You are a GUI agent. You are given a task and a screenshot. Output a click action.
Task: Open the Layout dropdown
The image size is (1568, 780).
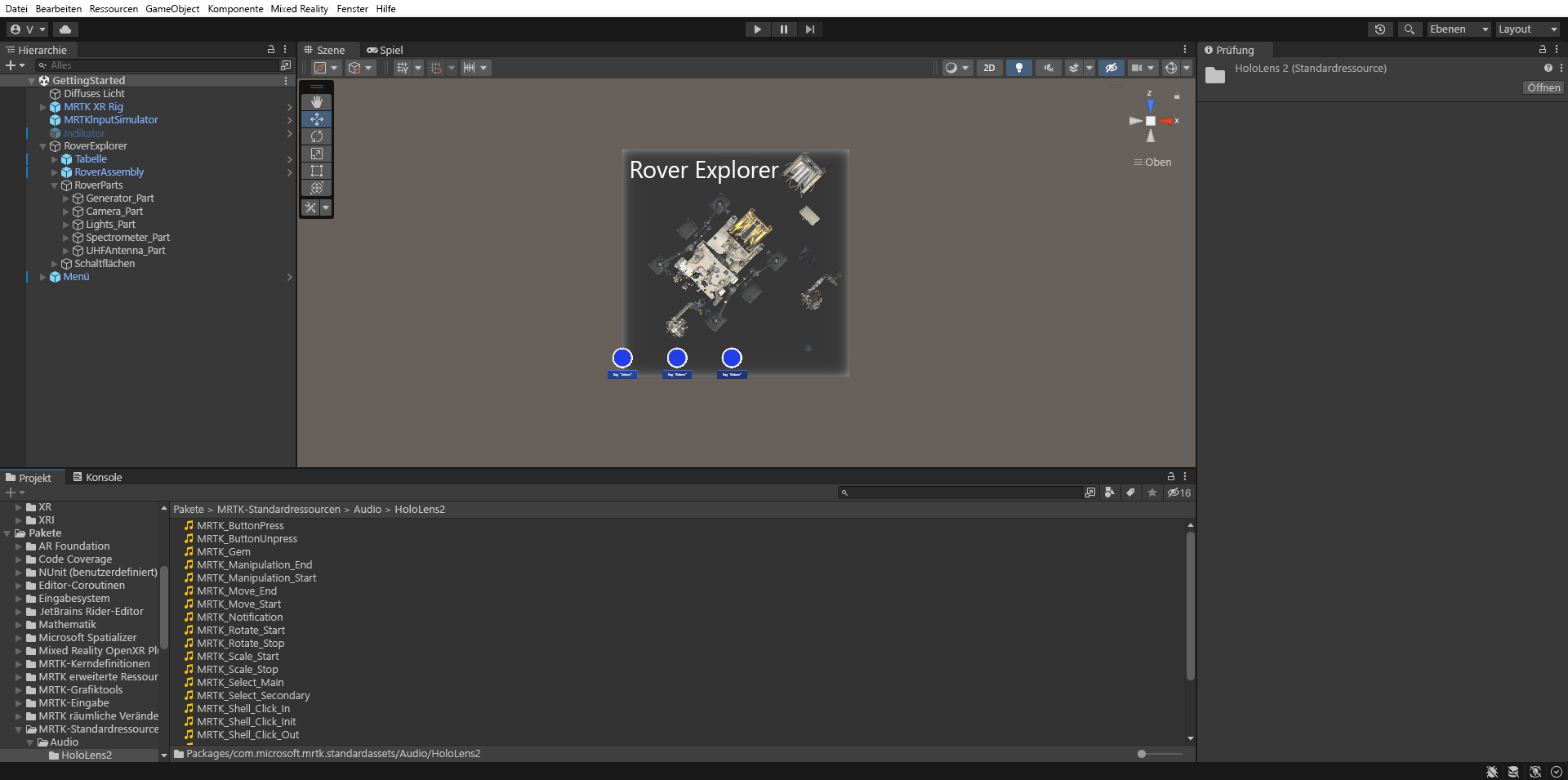1526,29
